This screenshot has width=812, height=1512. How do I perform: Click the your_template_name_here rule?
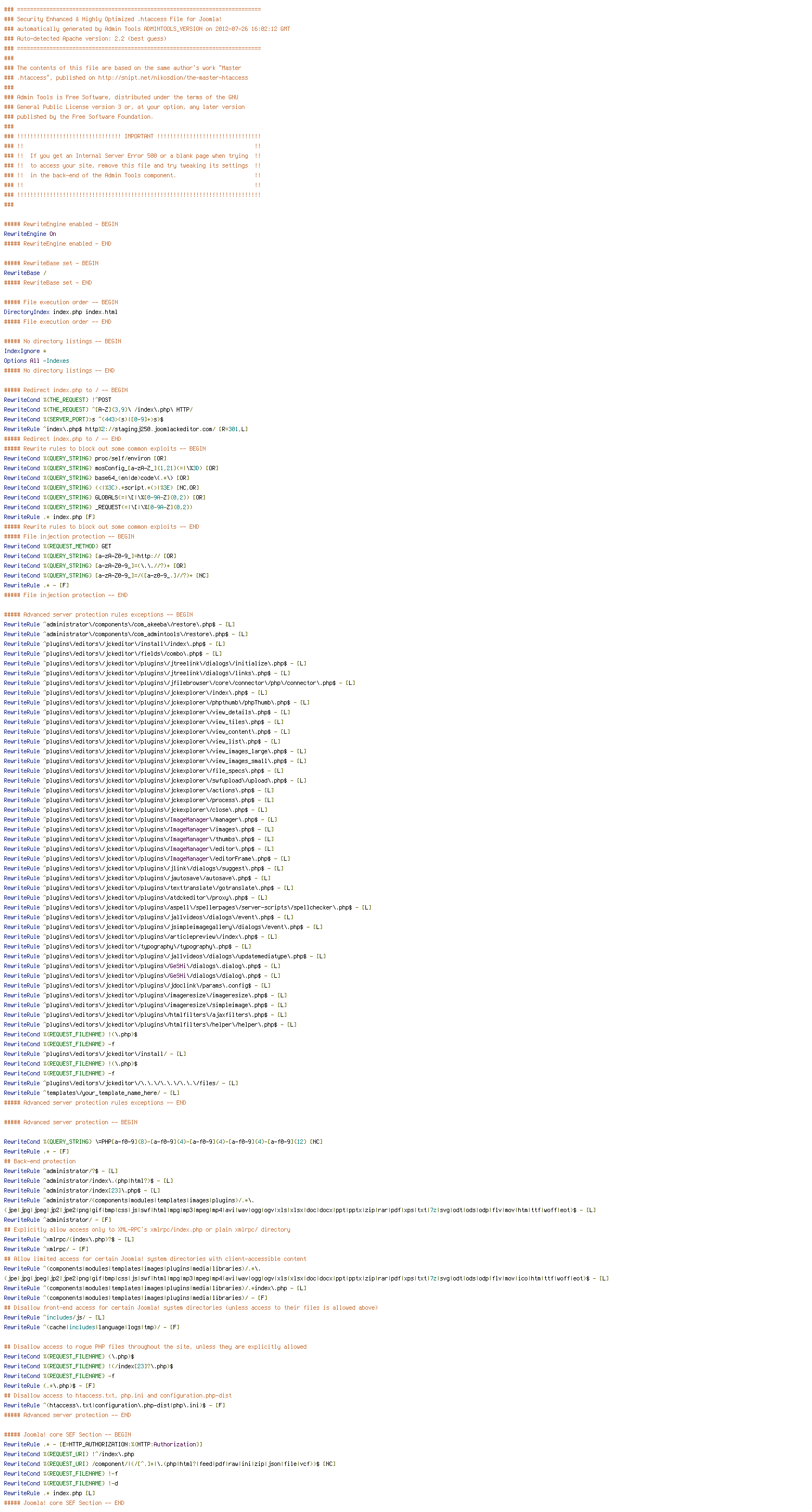(x=92, y=1093)
